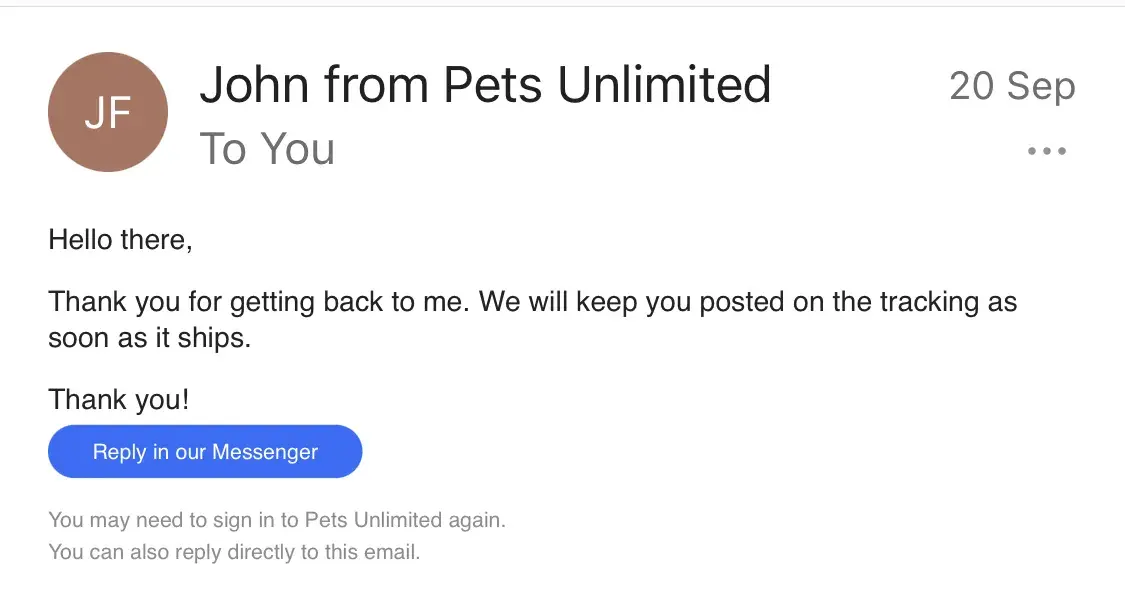Click the text soon as it ships

tap(149, 338)
